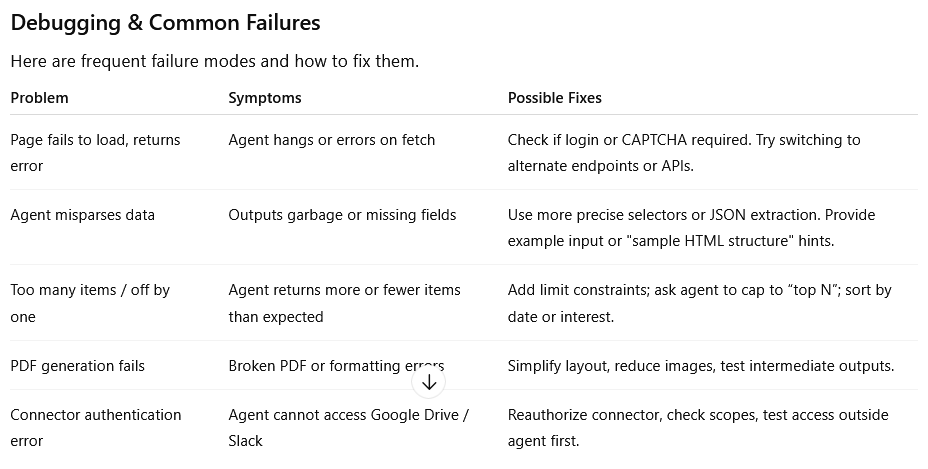This screenshot has height=469, width=928.
Task: Click the "Symptoms" column header
Action: tap(264, 98)
